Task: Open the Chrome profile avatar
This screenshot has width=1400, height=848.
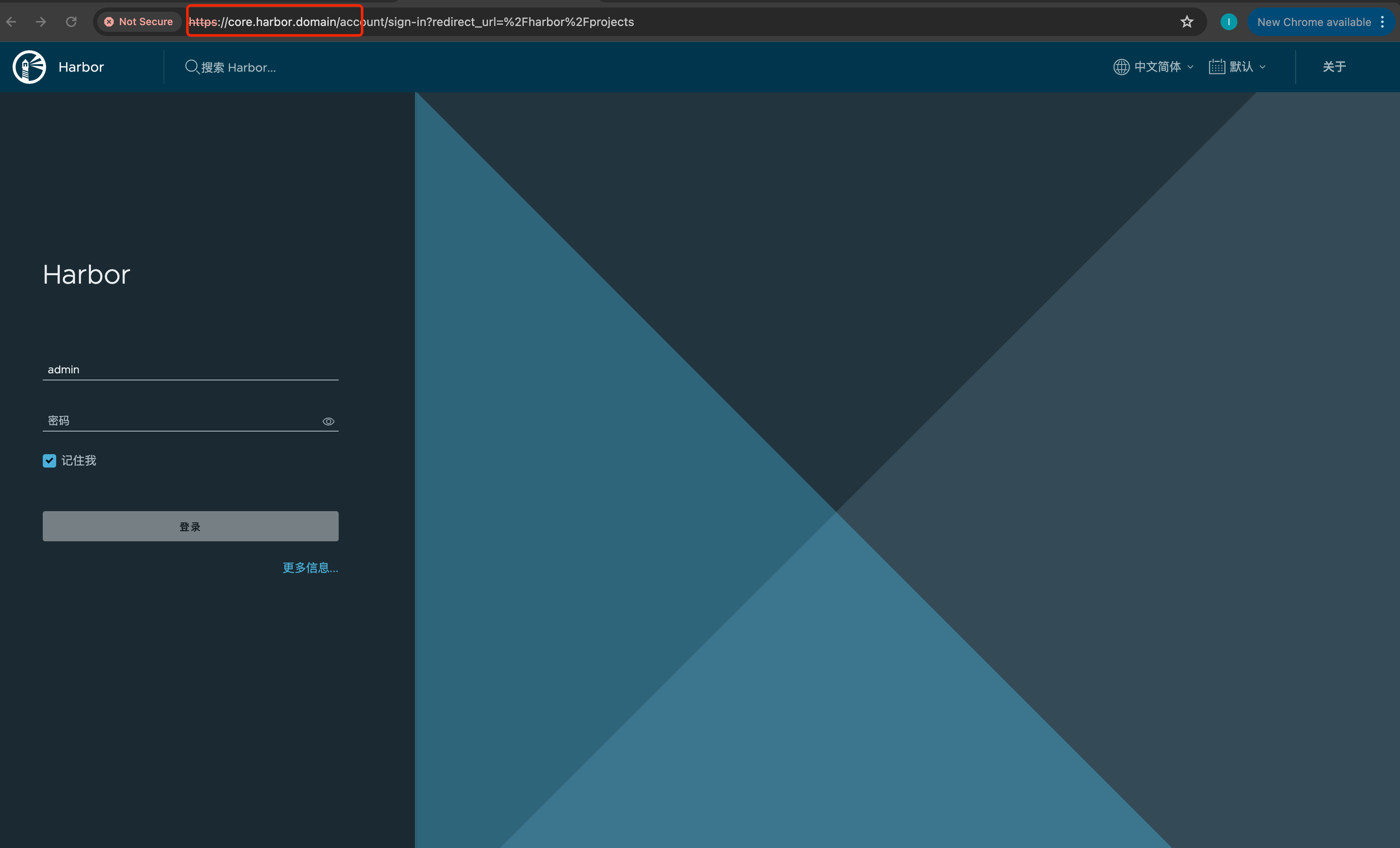Action: (1229, 22)
